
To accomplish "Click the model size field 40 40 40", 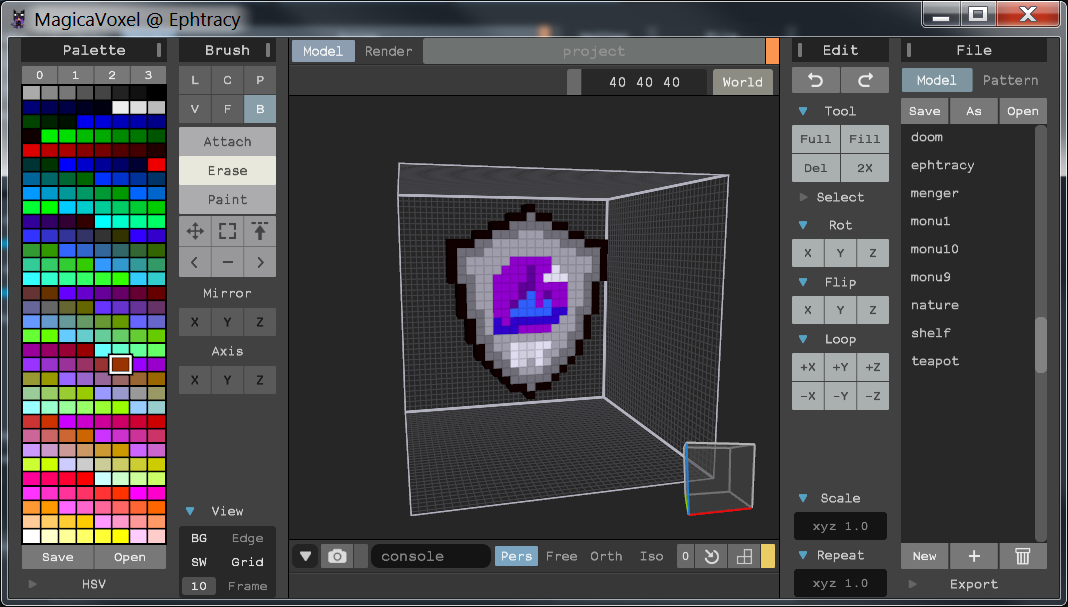I will tap(644, 82).
